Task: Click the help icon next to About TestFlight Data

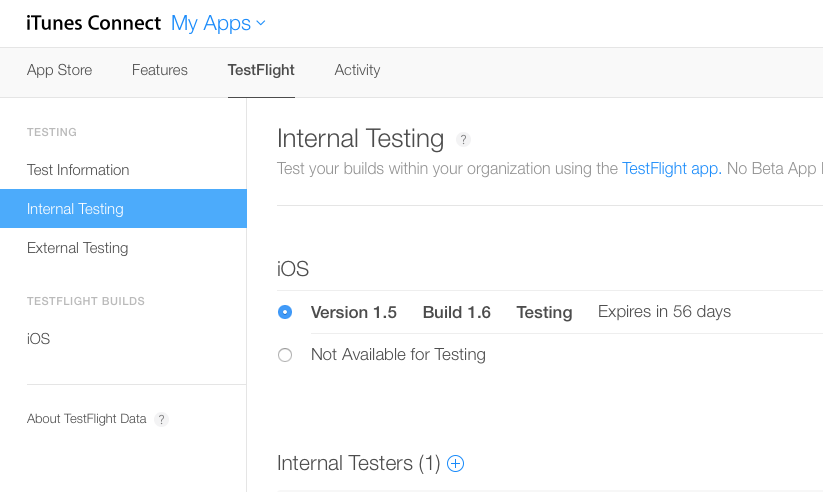Action: tap(162, 420)
